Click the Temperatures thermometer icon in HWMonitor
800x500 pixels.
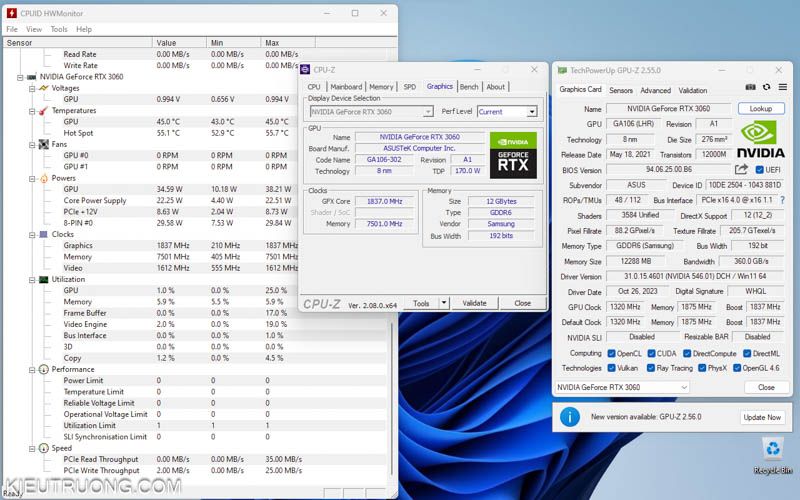[44, 110]
